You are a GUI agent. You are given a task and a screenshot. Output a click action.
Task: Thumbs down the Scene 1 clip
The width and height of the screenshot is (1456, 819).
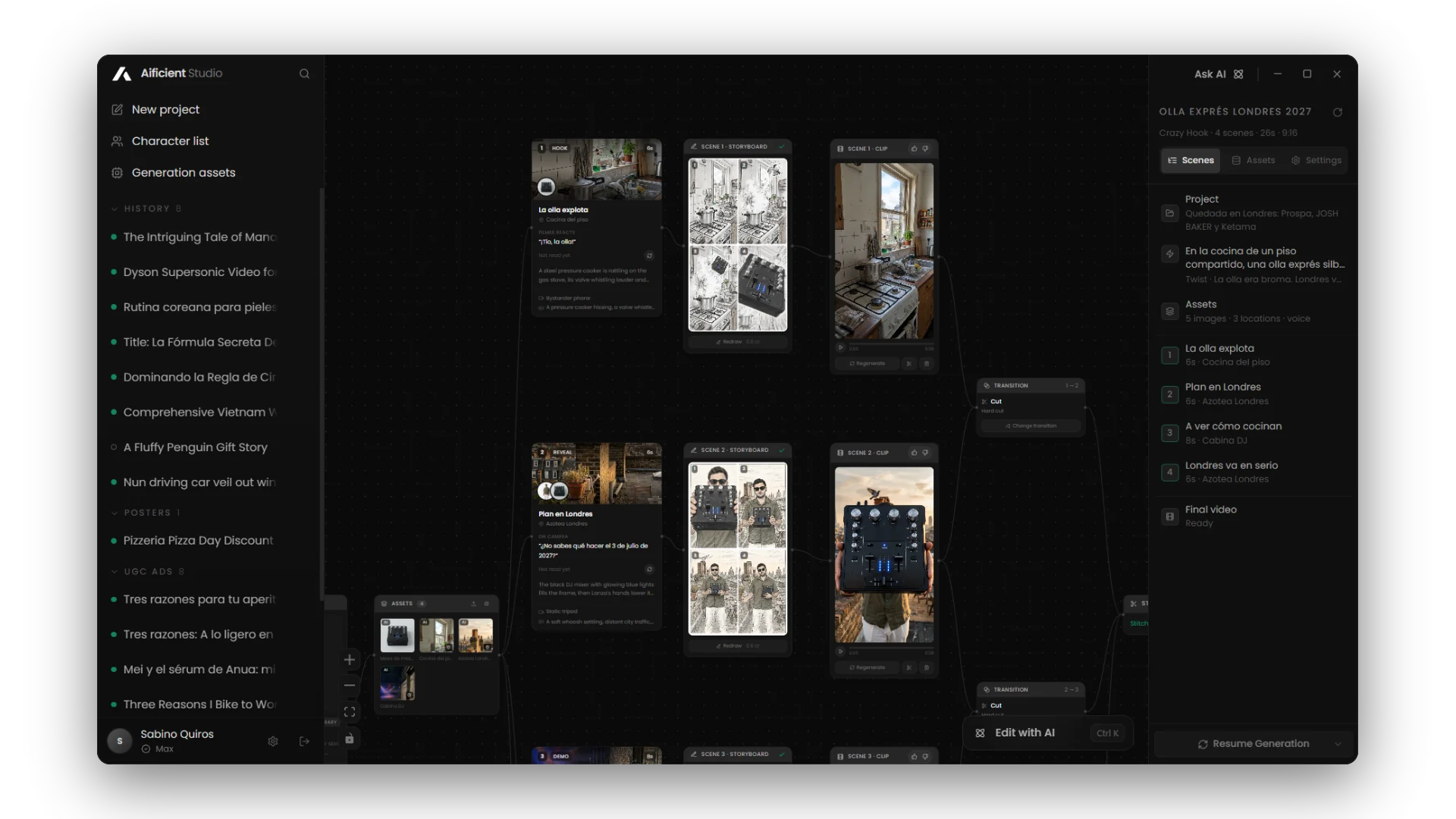click(925, 149)
